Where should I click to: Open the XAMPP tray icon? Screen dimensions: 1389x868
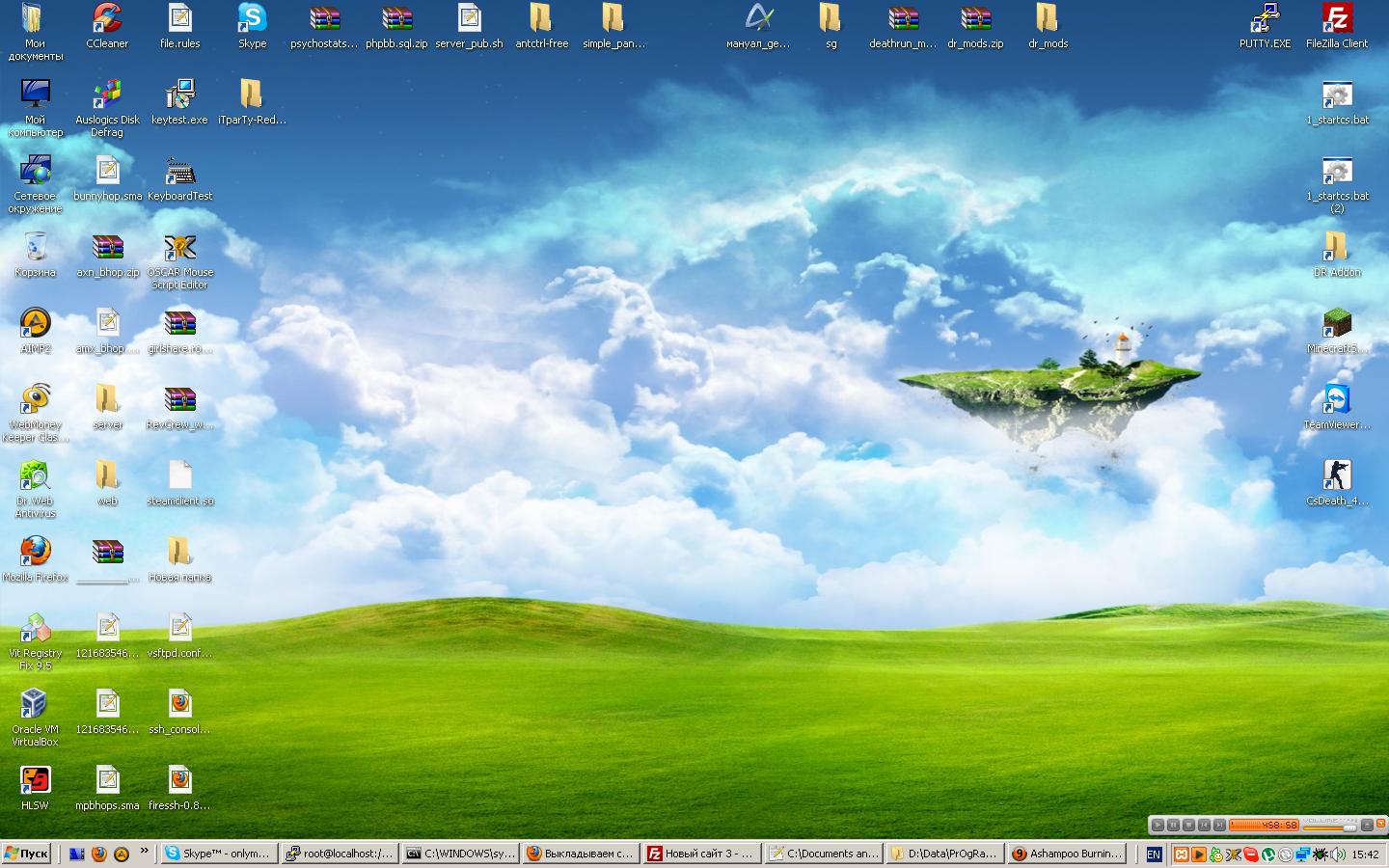click(x=1181, y=854)
